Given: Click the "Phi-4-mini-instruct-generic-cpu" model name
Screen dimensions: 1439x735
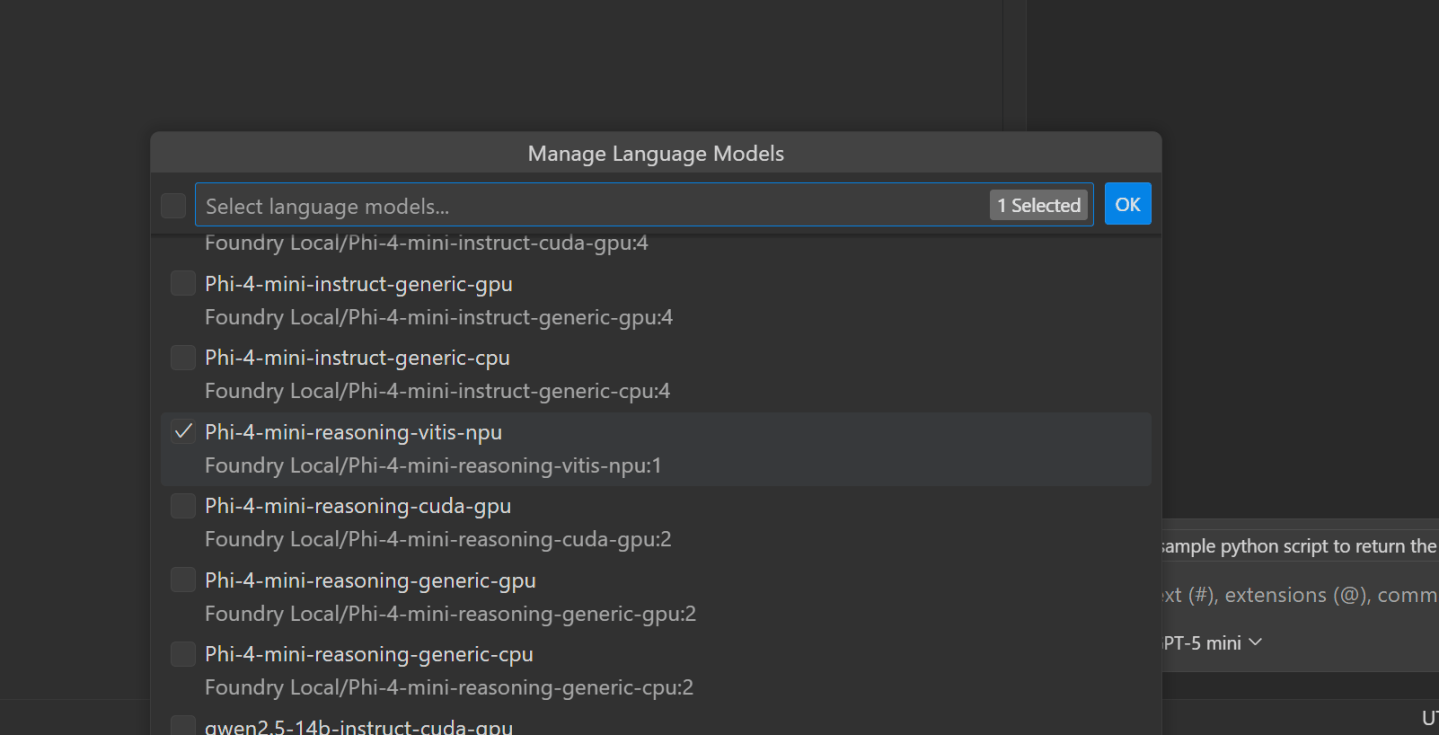Looking at the screenshot, I should point(358,357).
